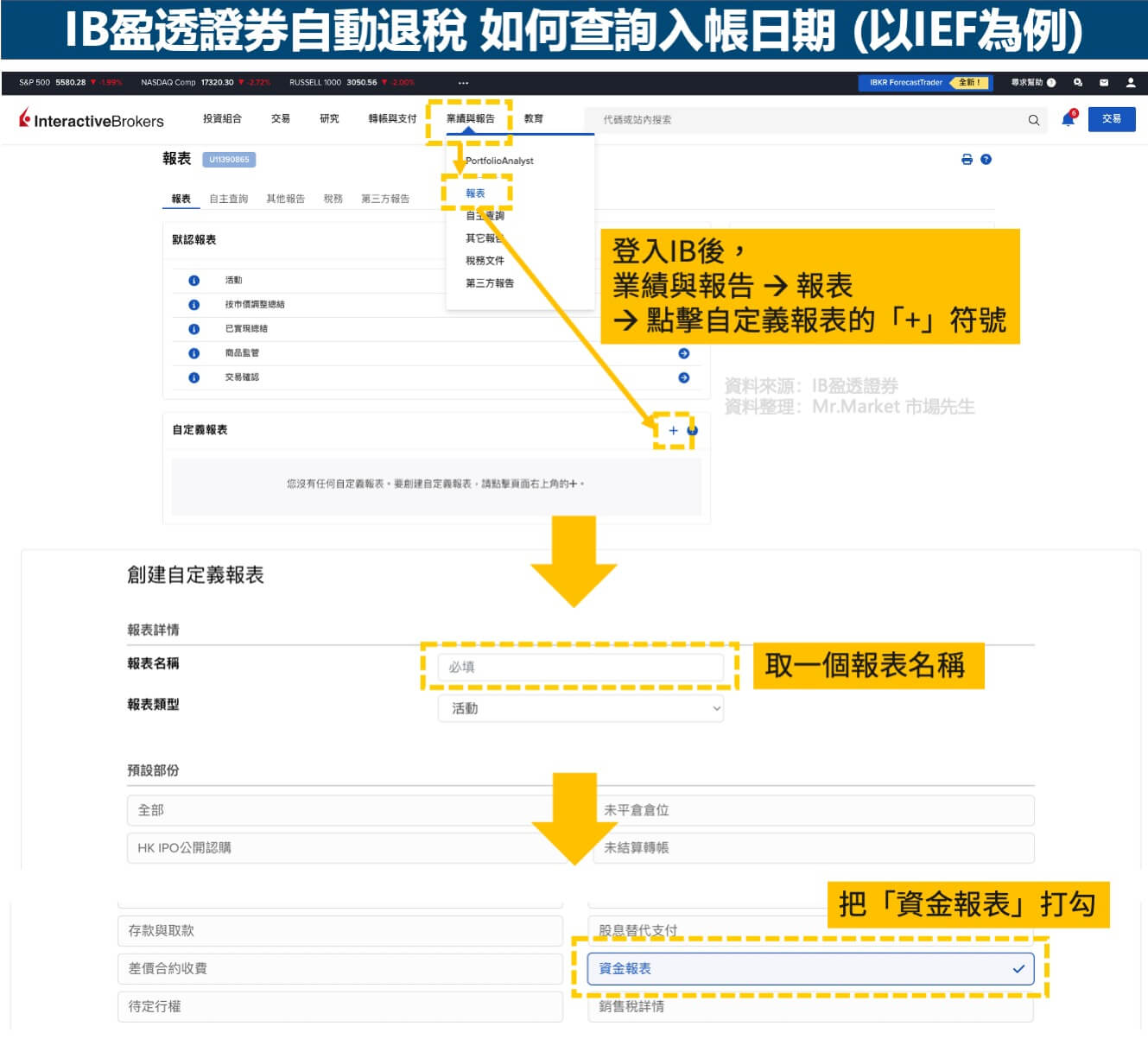Switch to the 第三方報告 tab
Viewport: 1148px width, 1039px height.
click(x=385, y=199)
